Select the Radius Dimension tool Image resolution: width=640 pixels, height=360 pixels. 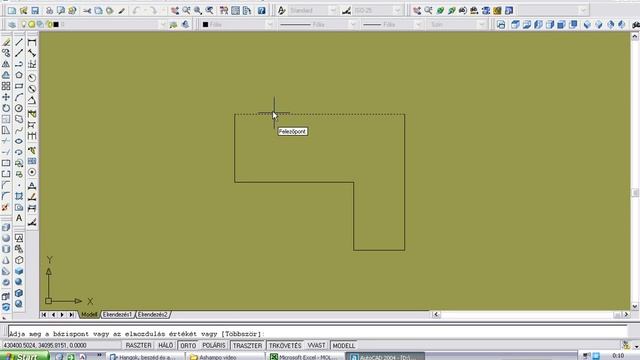[x=32, y=78]
